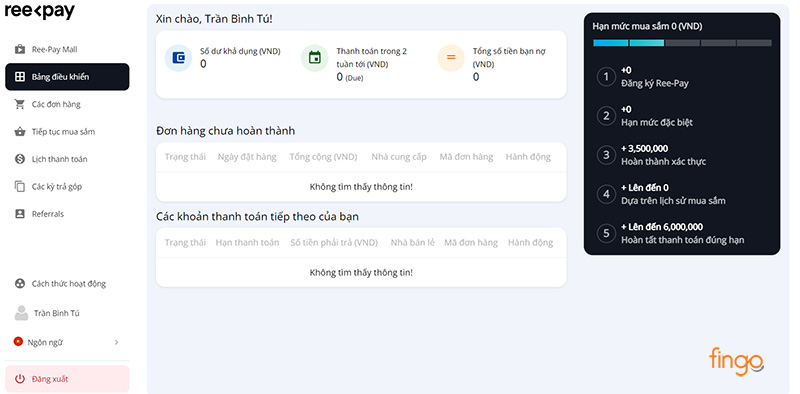Click the Hạn thanh toán column header
This screenshot has height=394, width=800.
[x=247, y=242]
